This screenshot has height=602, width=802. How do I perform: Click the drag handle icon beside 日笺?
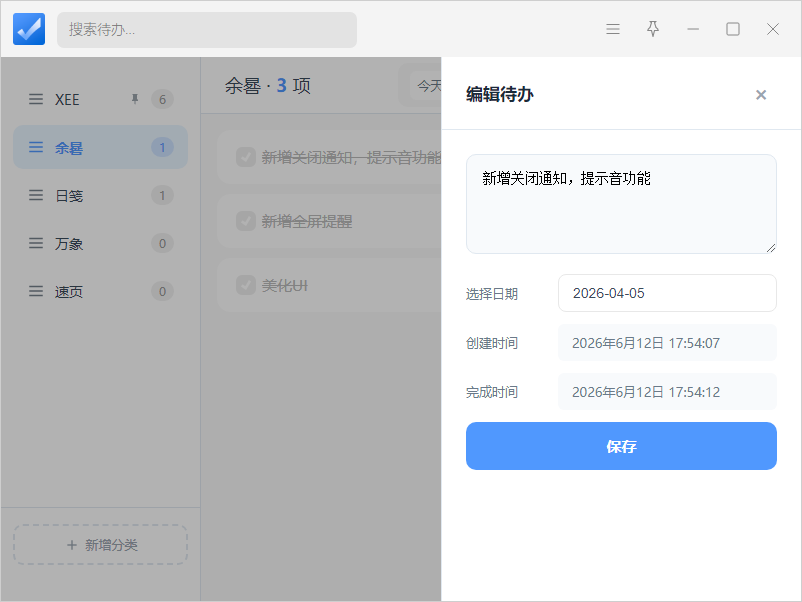point(36,195)
